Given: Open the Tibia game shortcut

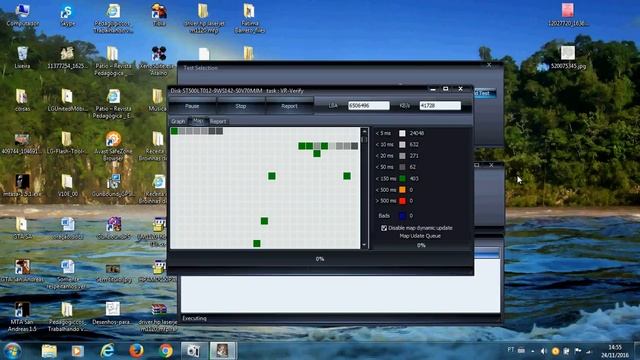Looking at the screenshot, I should point(159,15).
